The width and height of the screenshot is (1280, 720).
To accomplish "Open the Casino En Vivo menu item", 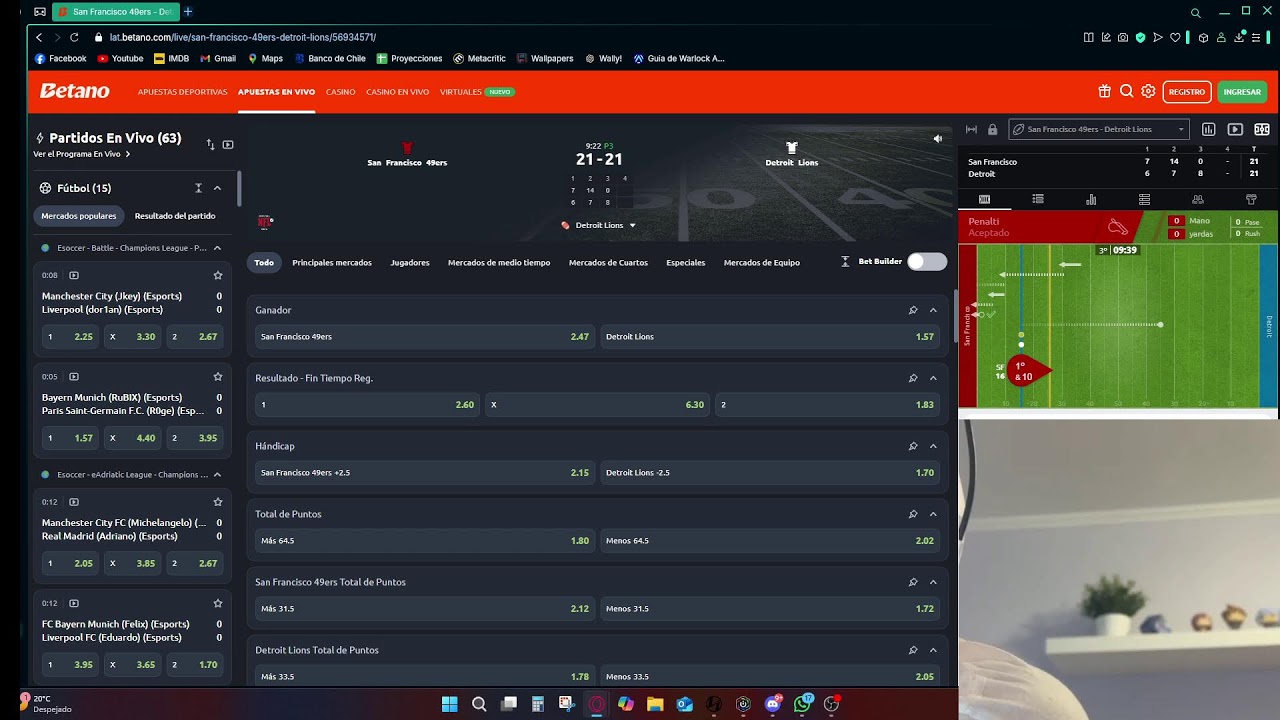I will 397,92.
